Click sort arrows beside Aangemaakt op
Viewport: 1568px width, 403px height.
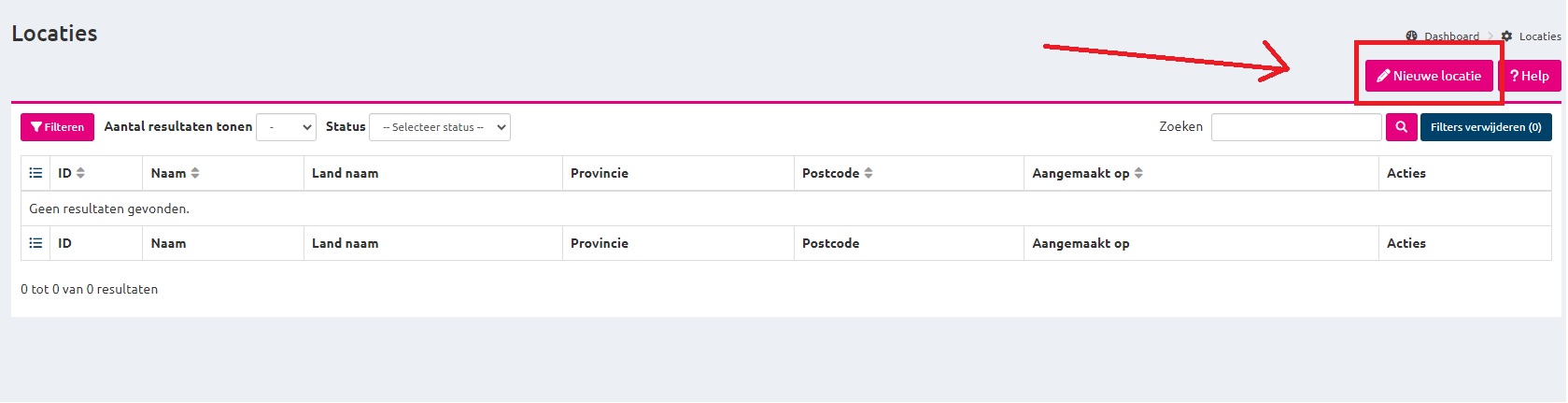1138,173
